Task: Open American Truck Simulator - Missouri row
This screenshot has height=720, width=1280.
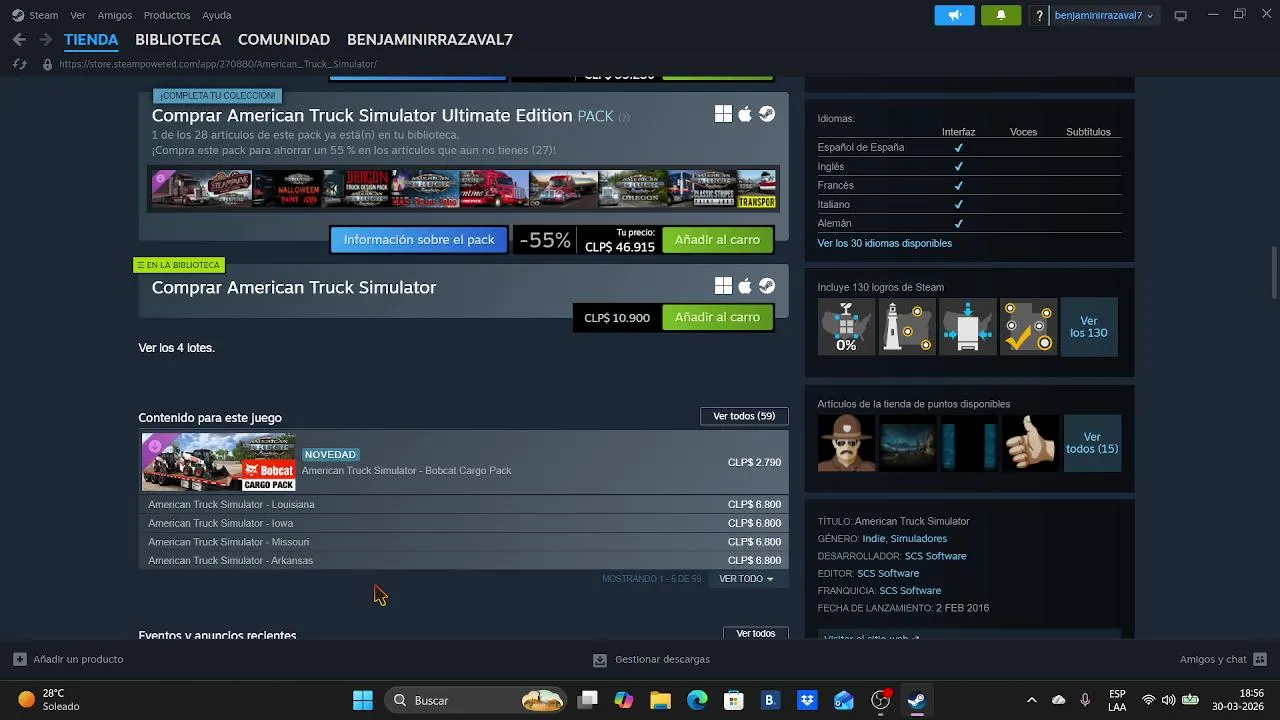Action: pyautogui.click(x=464, y=542)
